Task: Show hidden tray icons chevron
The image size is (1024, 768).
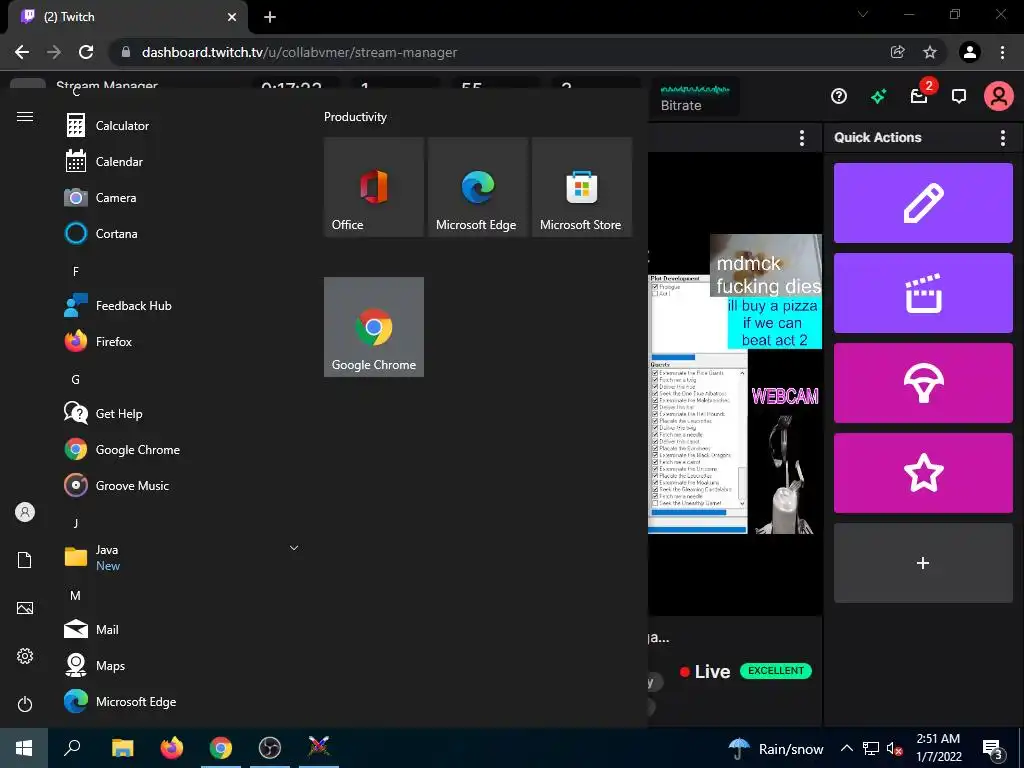Action: pos(846,748)
